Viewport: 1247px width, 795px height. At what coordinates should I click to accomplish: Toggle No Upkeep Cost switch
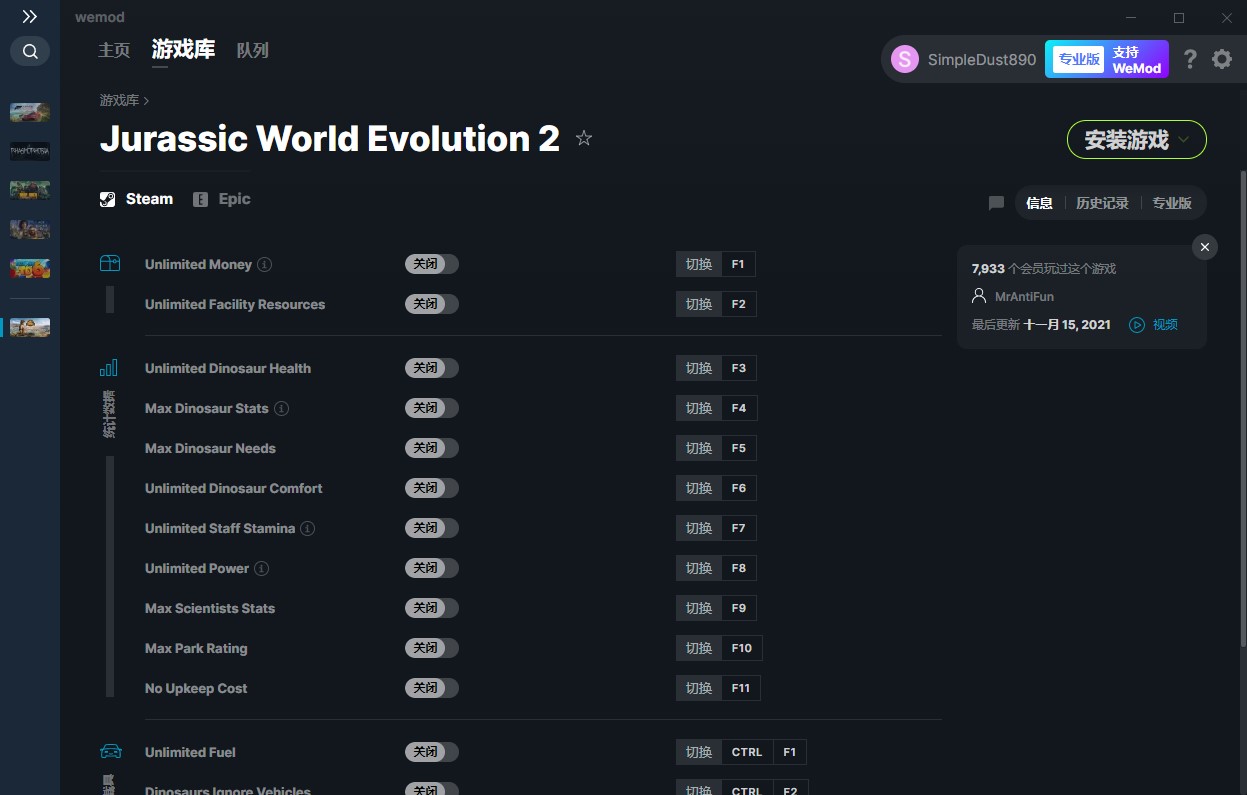coord(432,688)
